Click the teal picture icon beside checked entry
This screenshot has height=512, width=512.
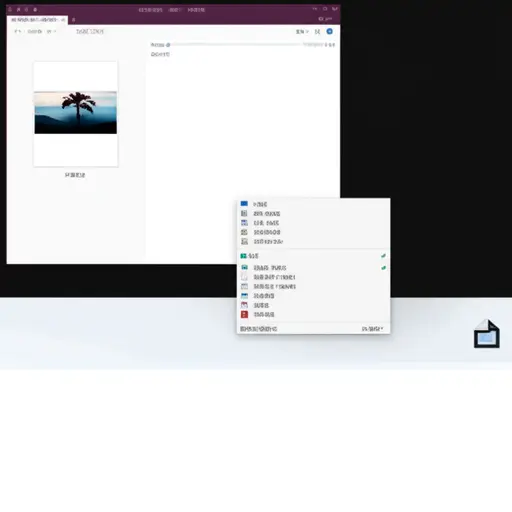pyautogui.click(x=244, y=267)
